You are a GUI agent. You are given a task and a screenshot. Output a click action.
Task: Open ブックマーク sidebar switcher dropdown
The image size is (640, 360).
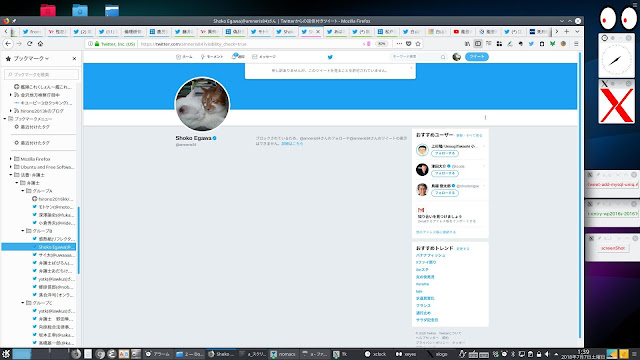31,59
